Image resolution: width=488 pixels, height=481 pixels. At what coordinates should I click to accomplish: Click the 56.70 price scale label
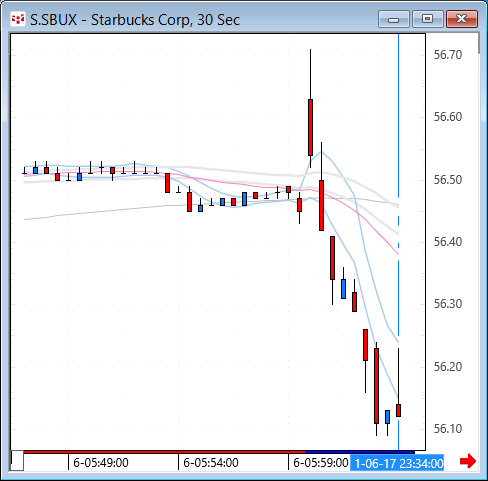[x=448, y=55]
